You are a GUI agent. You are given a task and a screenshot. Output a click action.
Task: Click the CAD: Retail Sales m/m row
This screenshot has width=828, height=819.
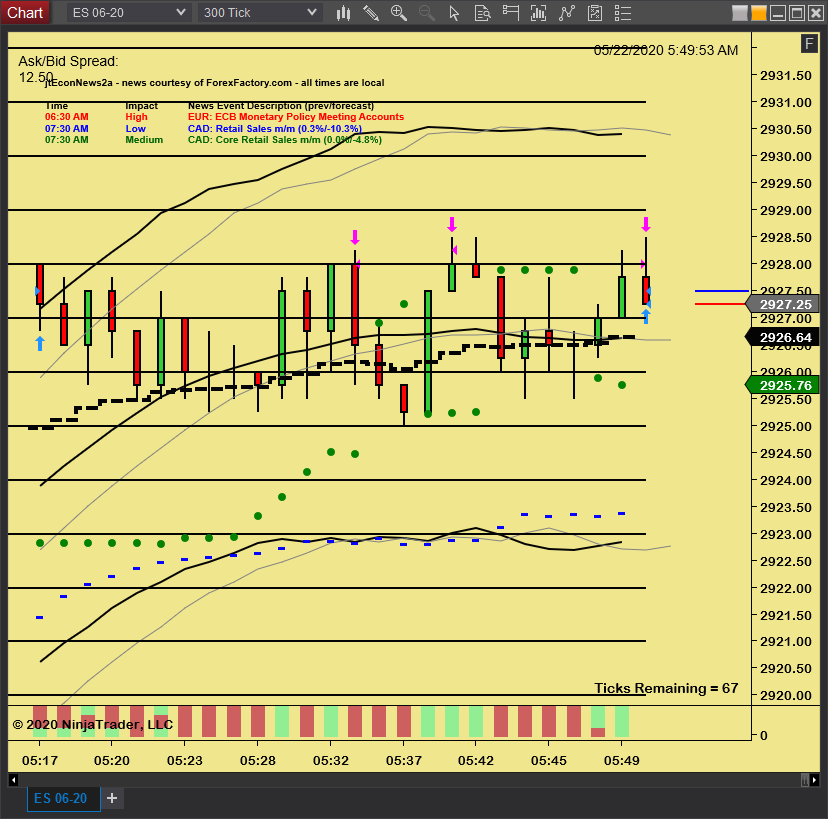point(203,128)
